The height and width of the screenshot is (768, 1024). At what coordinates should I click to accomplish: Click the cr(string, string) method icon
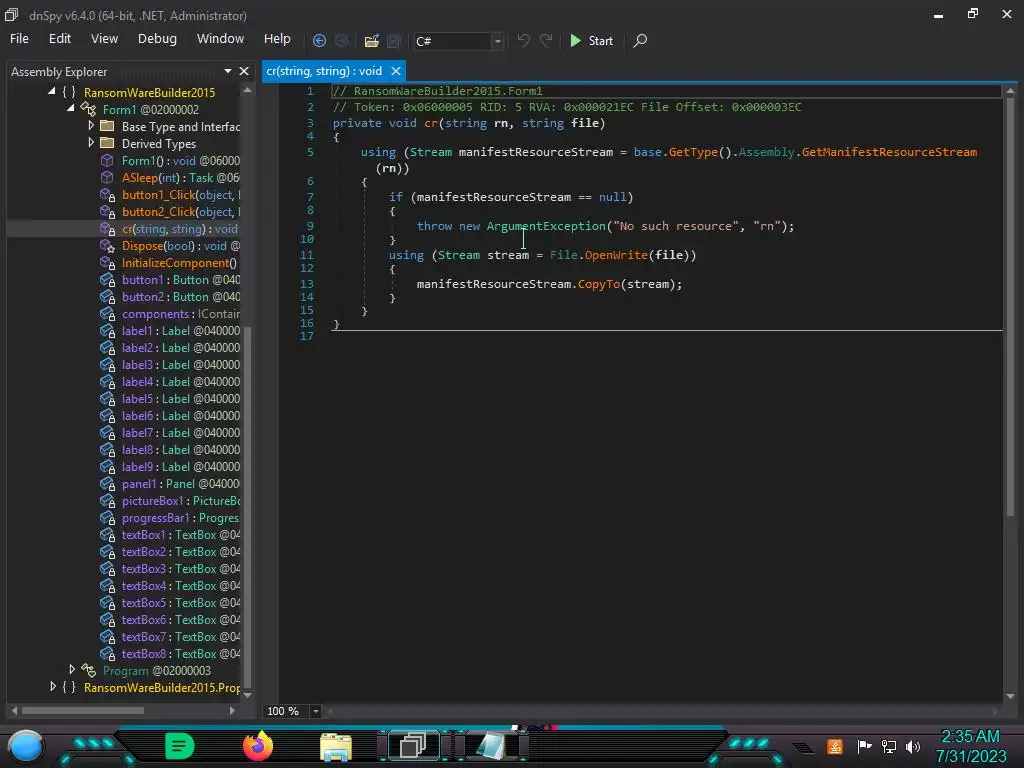[x=107, y=229]
